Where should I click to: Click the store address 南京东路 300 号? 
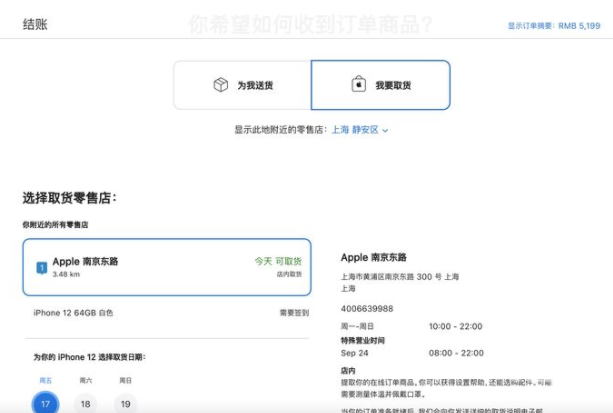[400, 277]
